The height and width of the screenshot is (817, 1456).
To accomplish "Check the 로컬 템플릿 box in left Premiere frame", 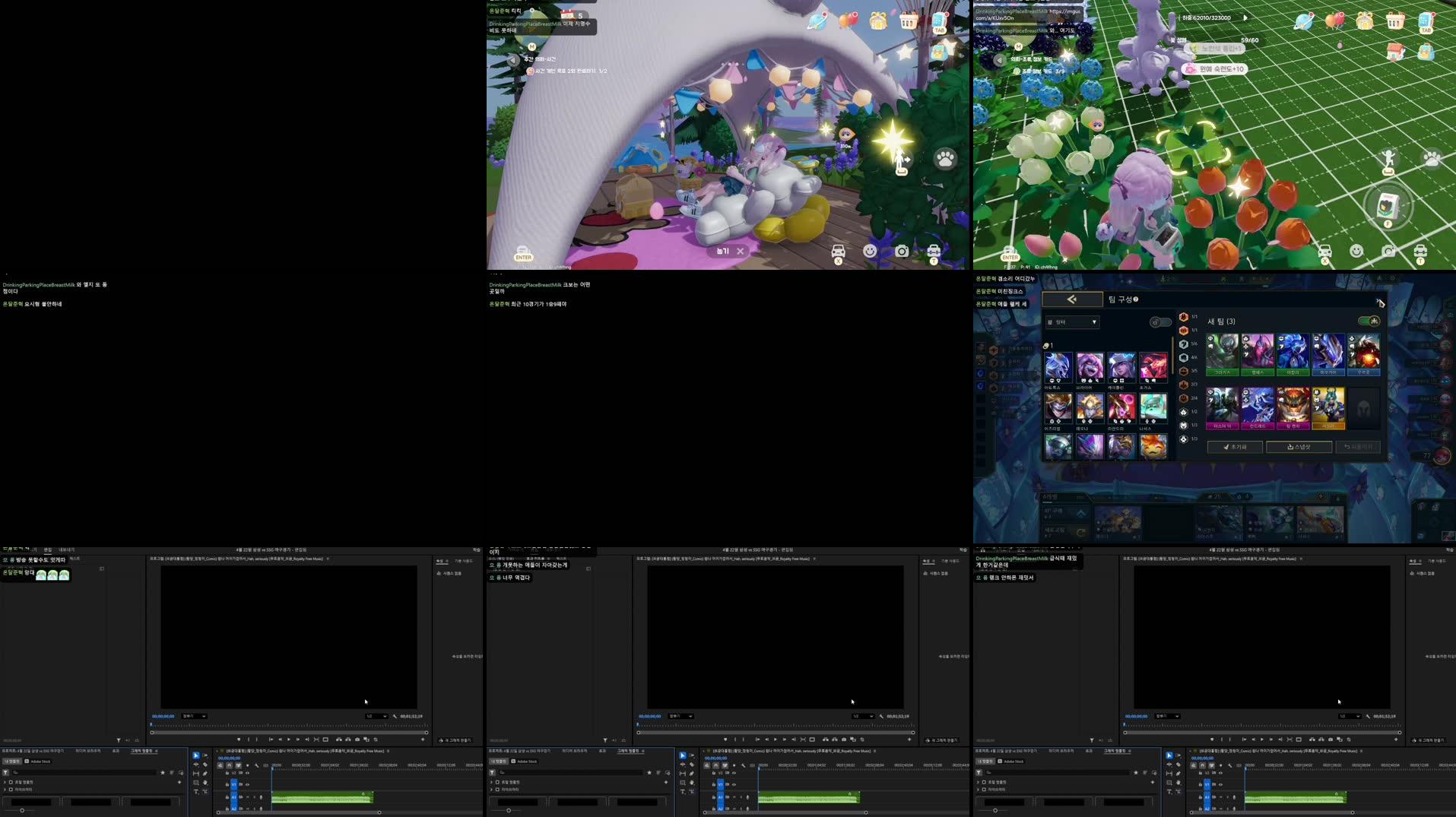I will 11,782.
